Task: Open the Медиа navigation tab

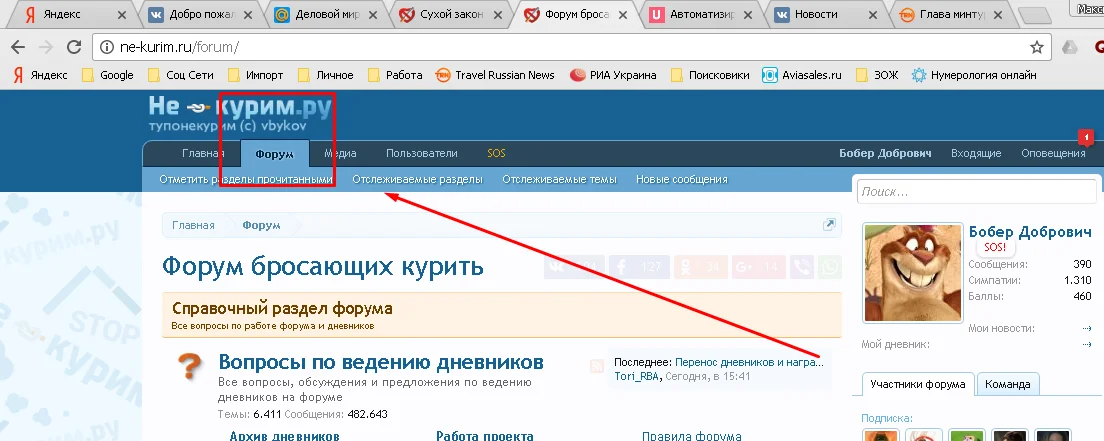Action: [x=340, y=154]
